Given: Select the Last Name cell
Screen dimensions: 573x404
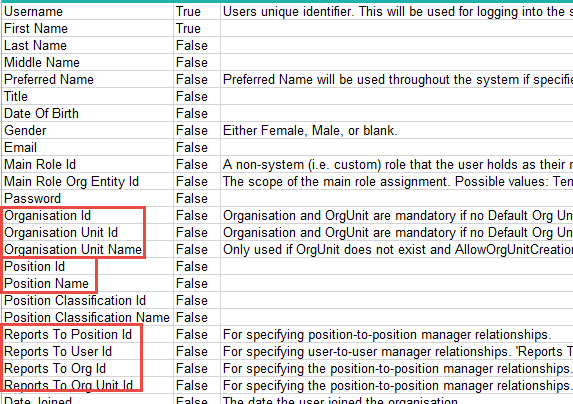Looking at the screenshot, I should [88, 45].
